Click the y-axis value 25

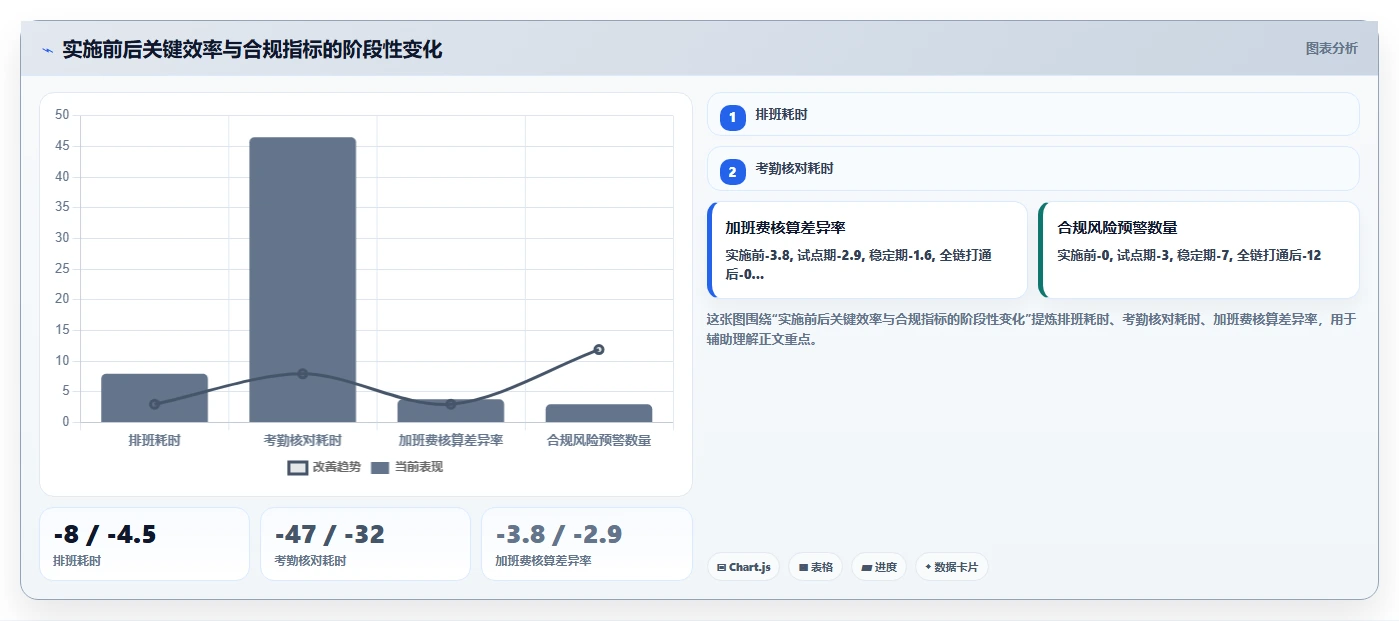pos(62,268)
